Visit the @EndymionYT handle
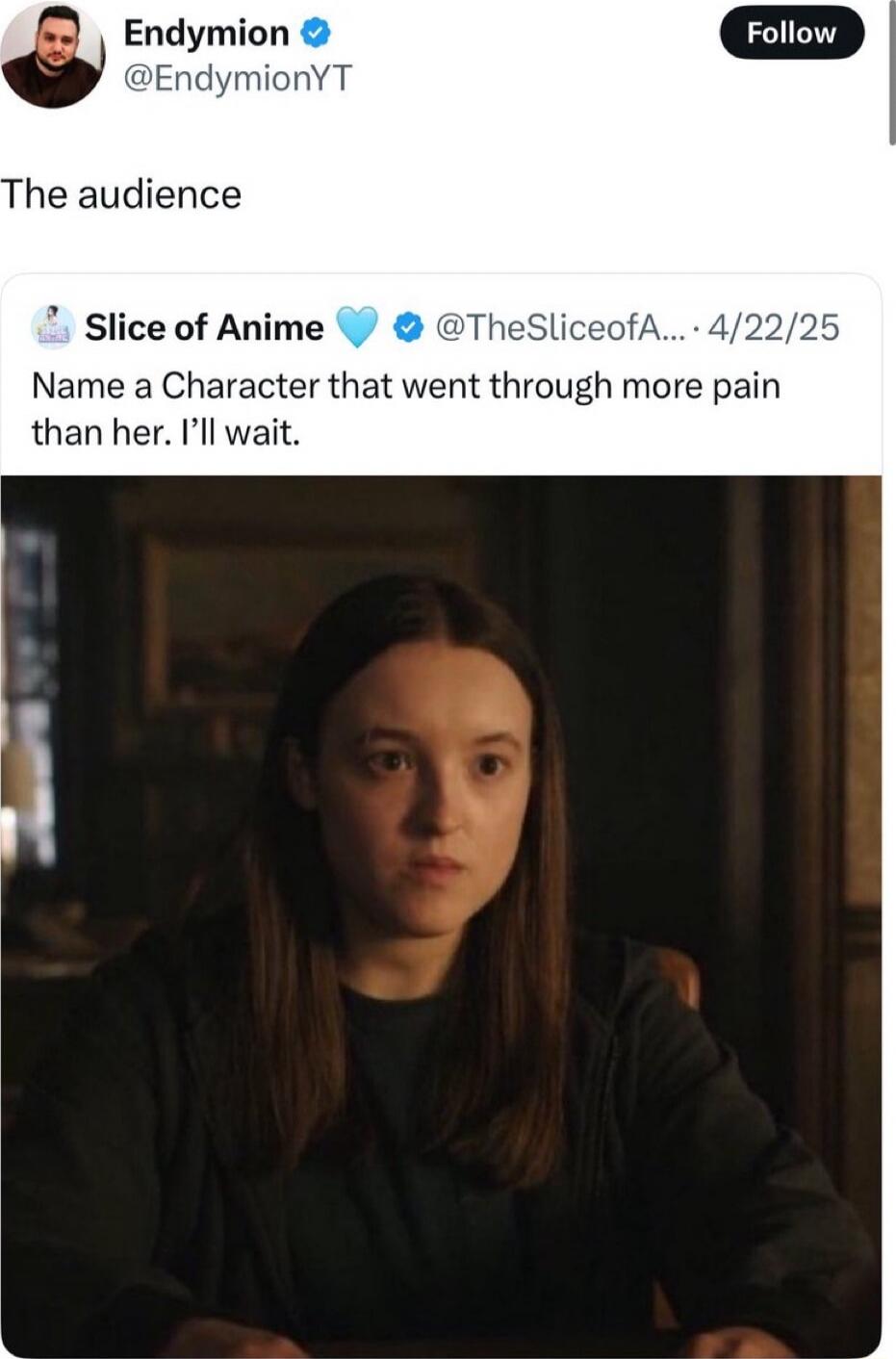Viewport: 896px width, 1359px height. [x=238, y=78]
